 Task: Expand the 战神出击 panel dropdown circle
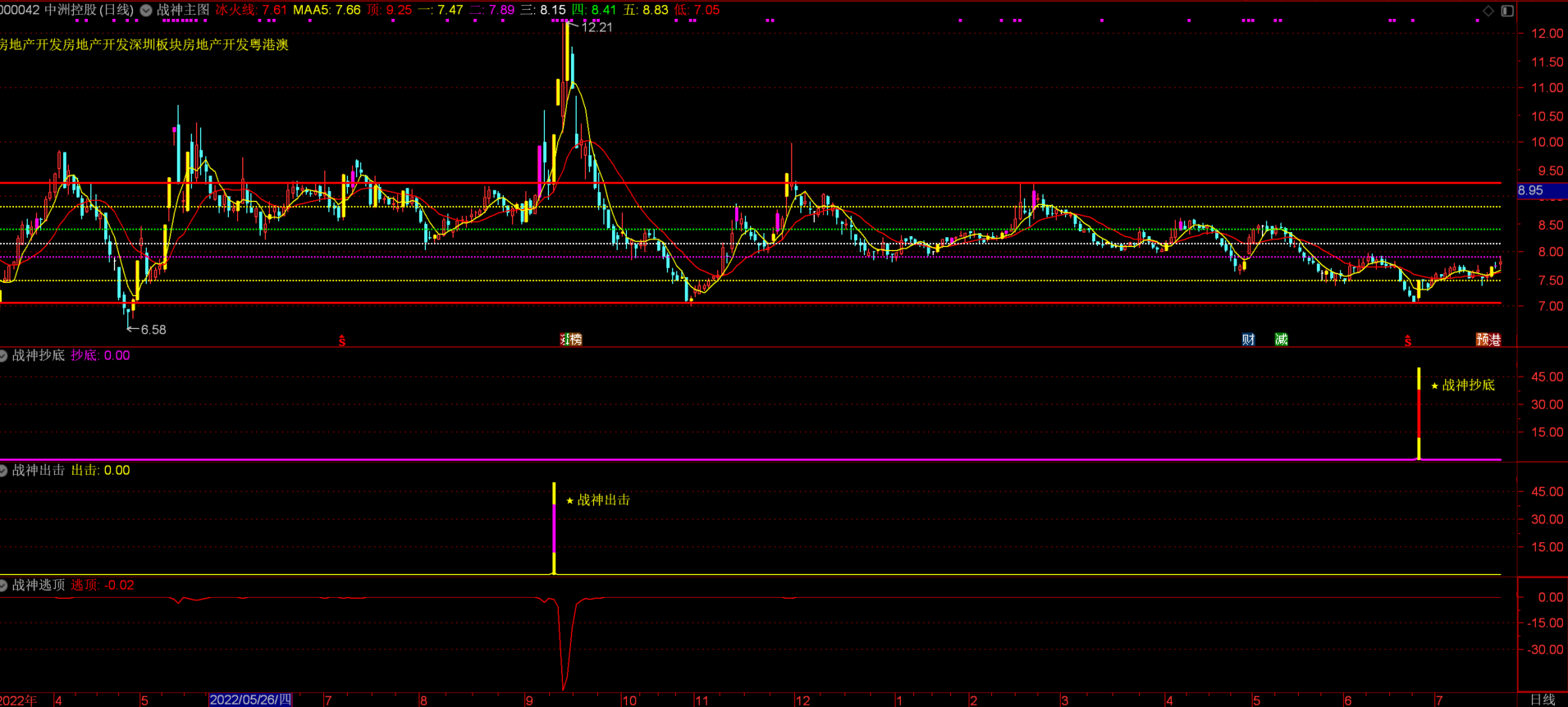[3, 470]
